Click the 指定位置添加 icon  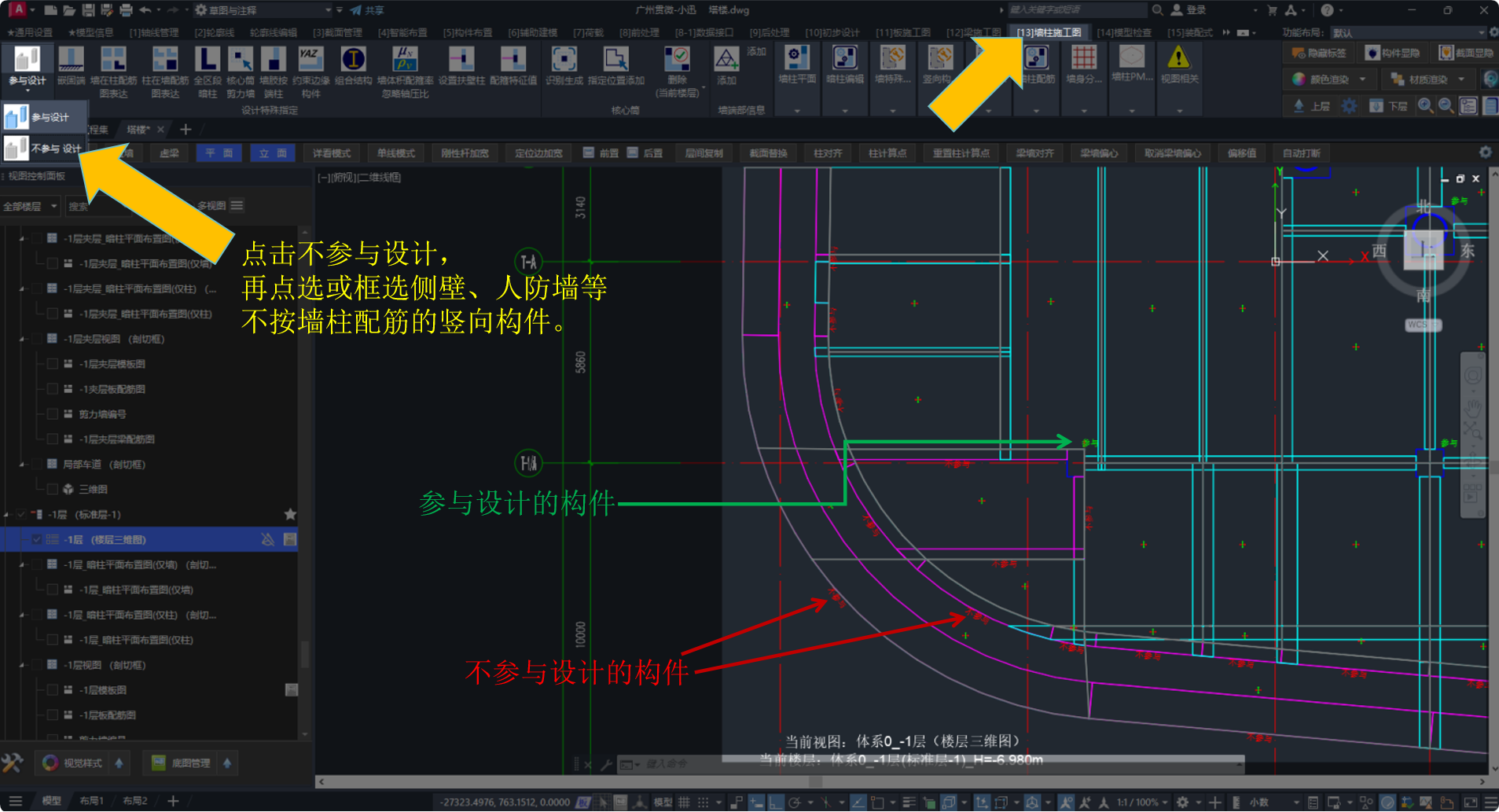click(615, 60)
